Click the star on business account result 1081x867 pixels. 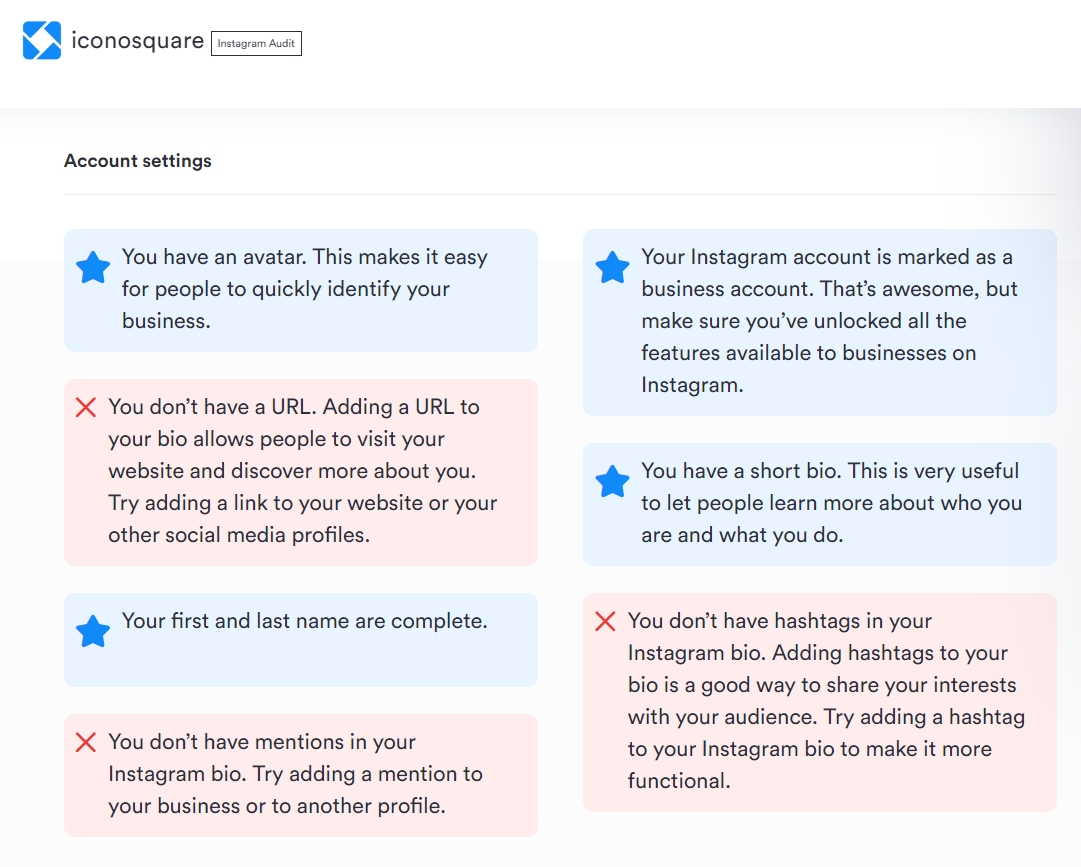pyautogui.click(x=612, y=267)
